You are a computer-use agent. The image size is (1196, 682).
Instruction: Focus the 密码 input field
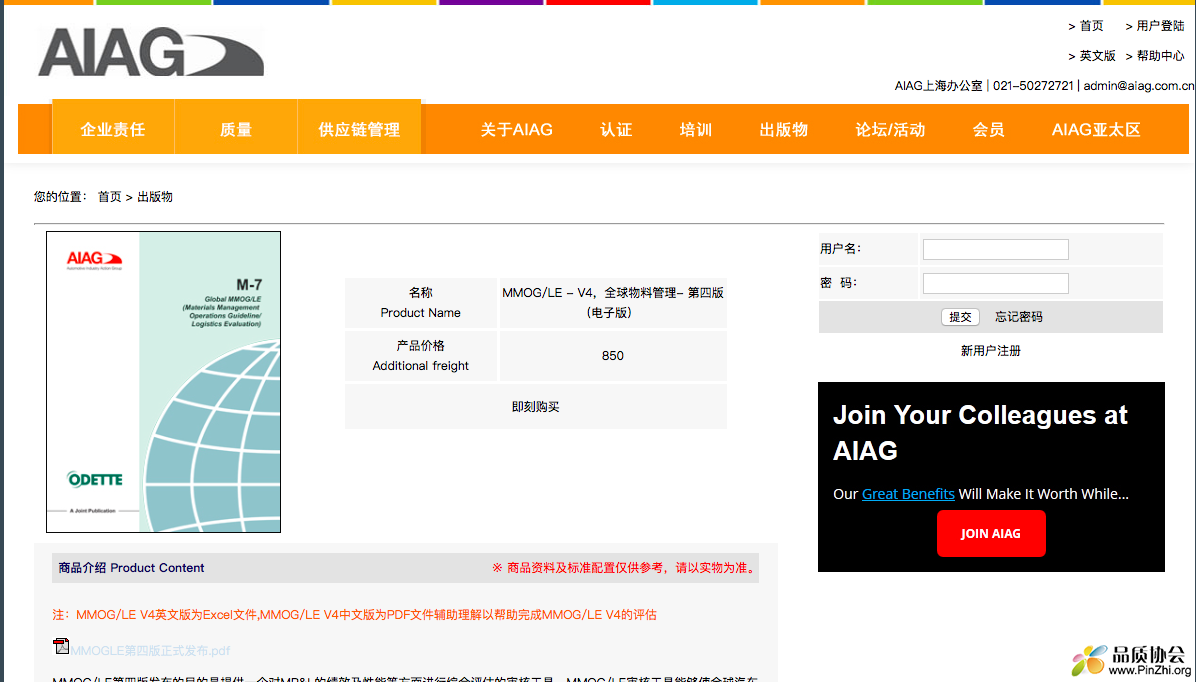995,284
